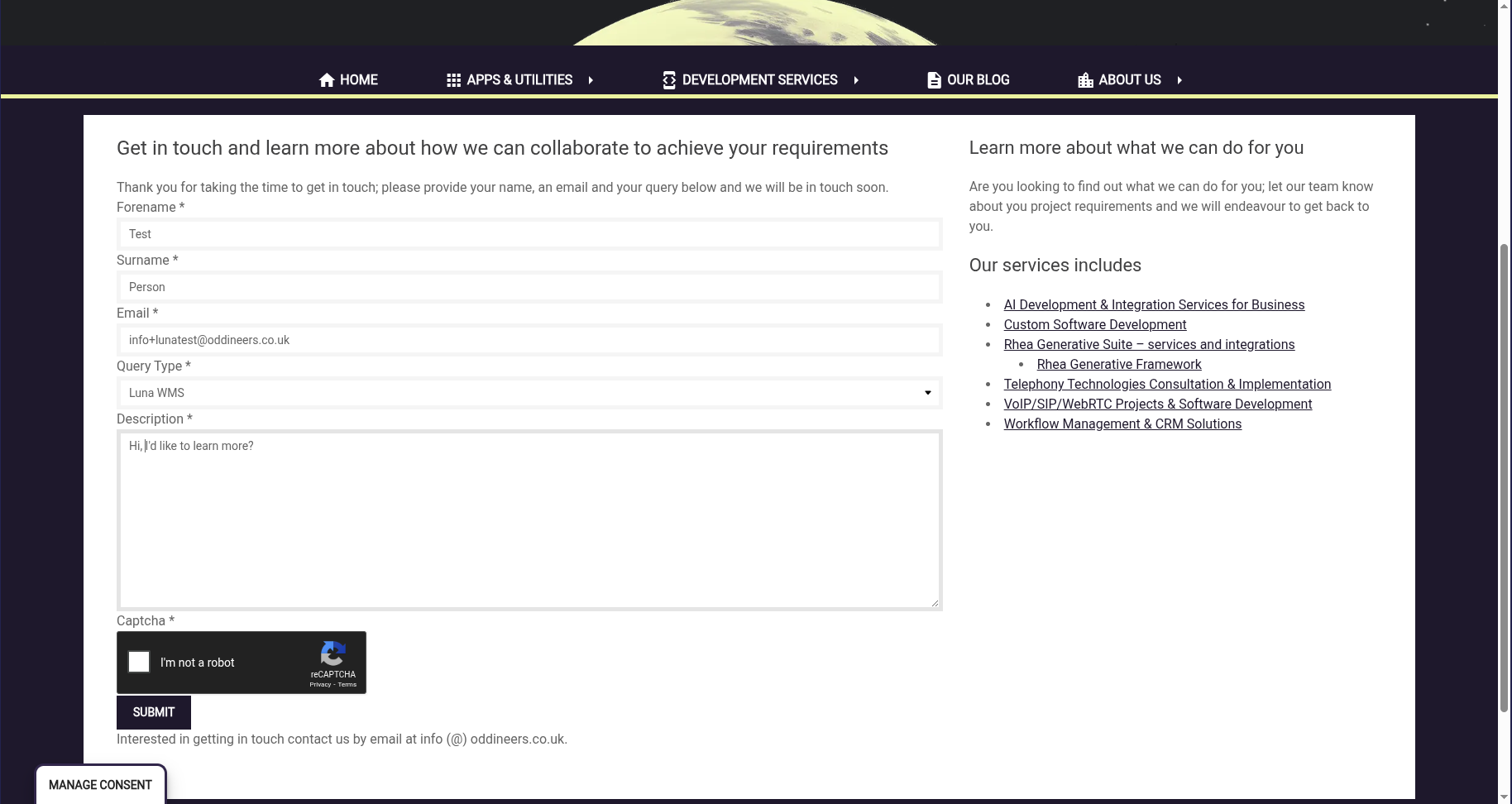Viewport: 1512px width, 804px height.
Task: Open Rhea Generative Suite services link
Action: (1149, 345)
